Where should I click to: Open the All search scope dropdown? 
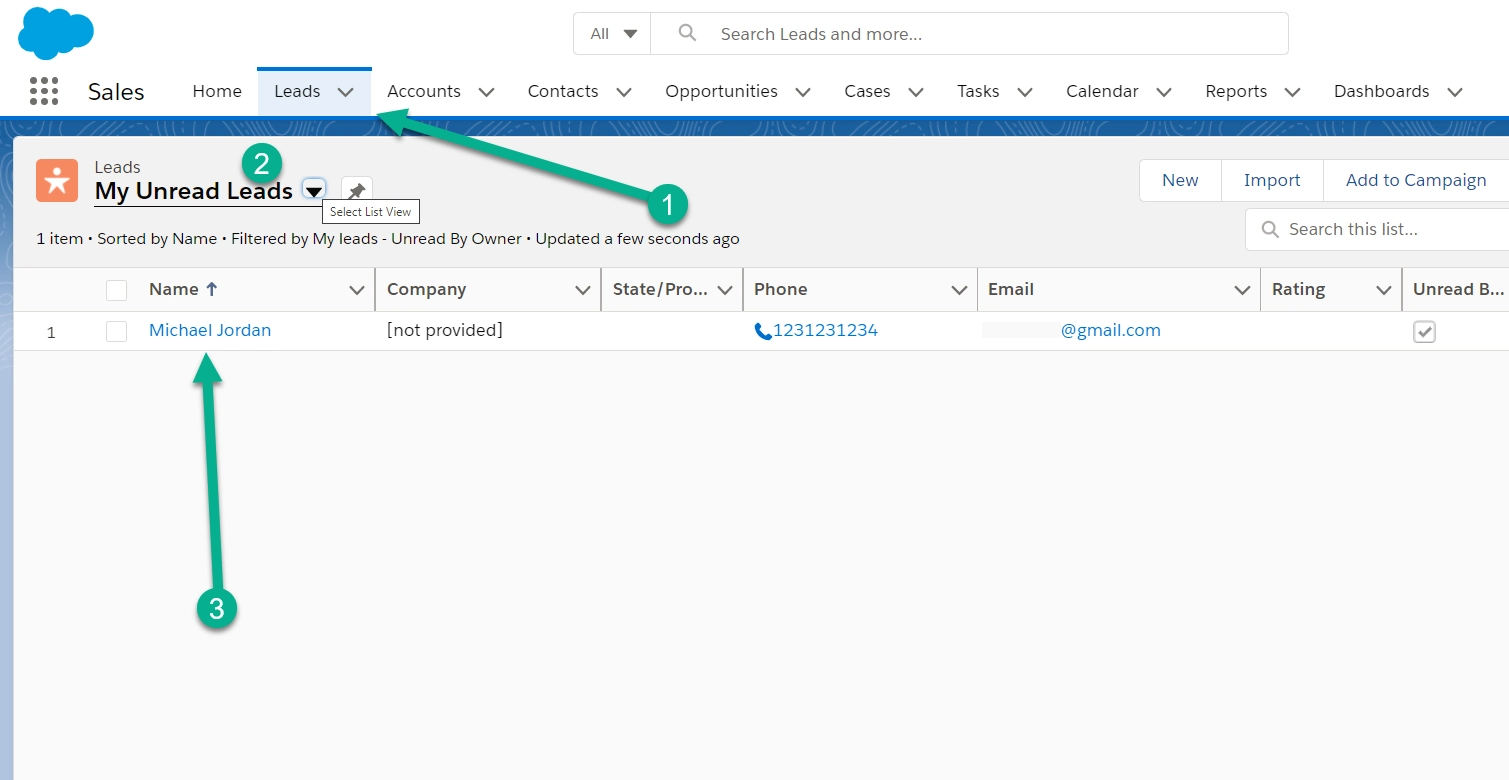[612, 33]
